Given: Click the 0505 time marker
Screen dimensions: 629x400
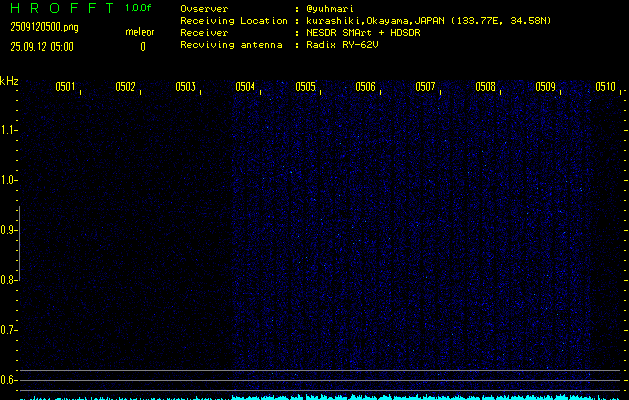Looking at the screenshot, I should point(305,87).
